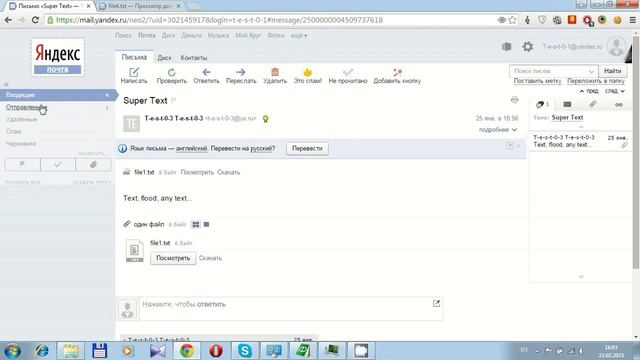Click the info icon in translation bar
The height and width of the screenshot is (360, 640).
(122, 149)
